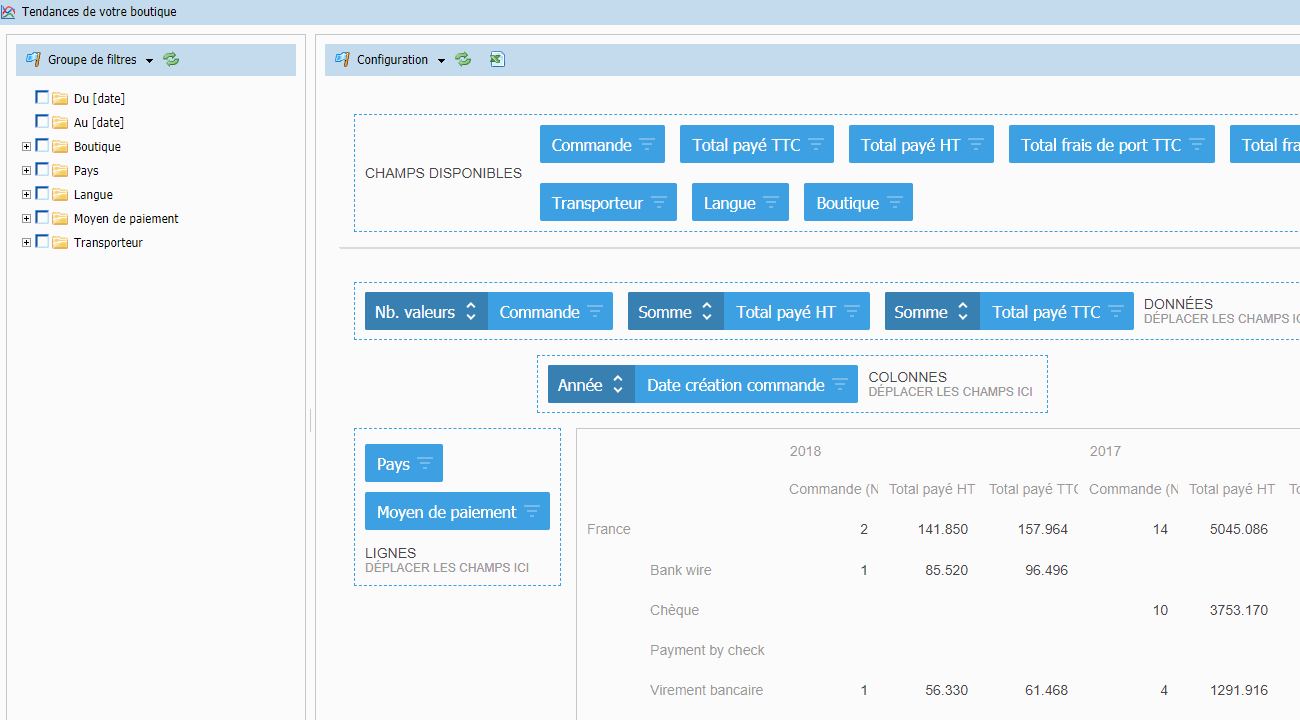Select the Langue available field chip
The height and width of the screenshot is (720, 1300).
pyautogui.click(x=729, y=203)
